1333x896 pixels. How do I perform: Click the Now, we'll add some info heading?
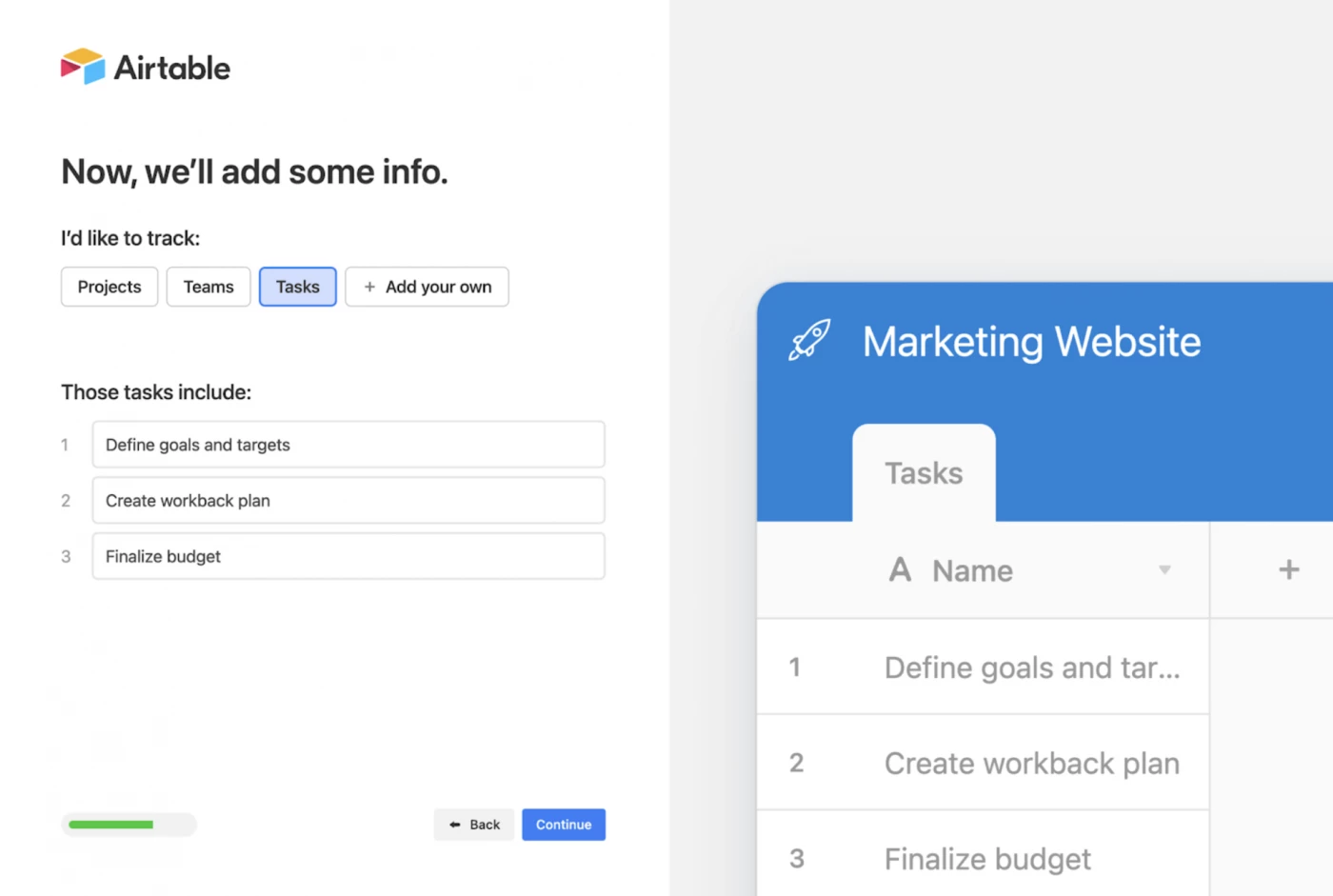tap(254, 171)
